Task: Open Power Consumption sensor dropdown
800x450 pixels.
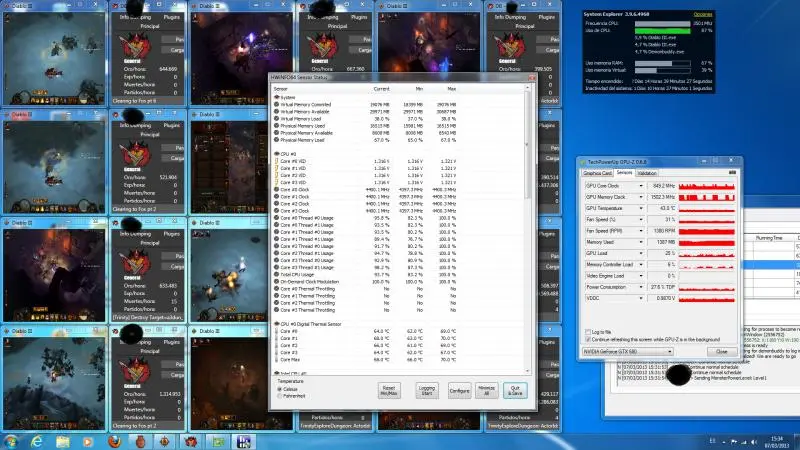Action: coord(641,287)
